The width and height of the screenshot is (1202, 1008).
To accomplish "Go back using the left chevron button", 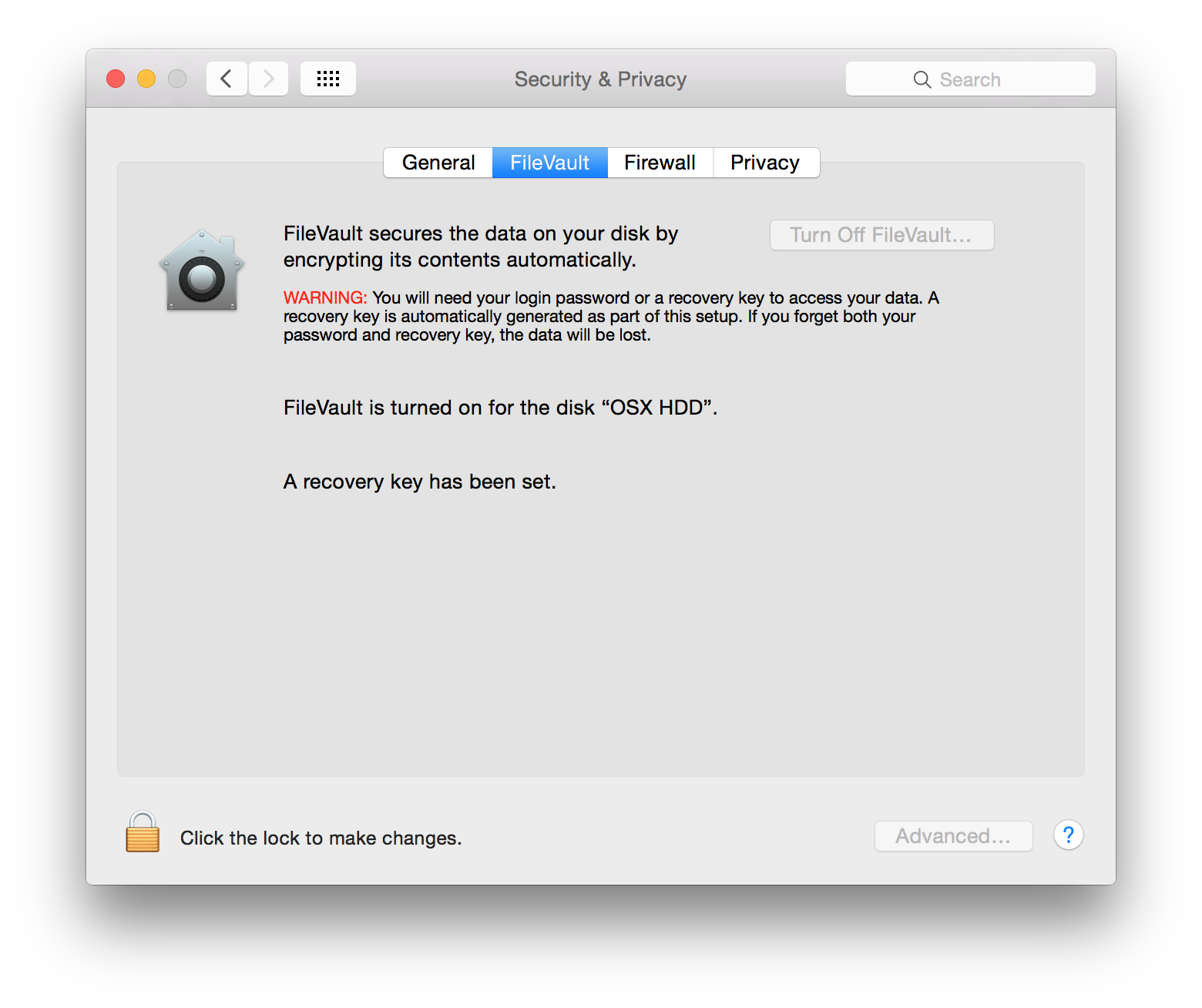I will pos(227,79).
